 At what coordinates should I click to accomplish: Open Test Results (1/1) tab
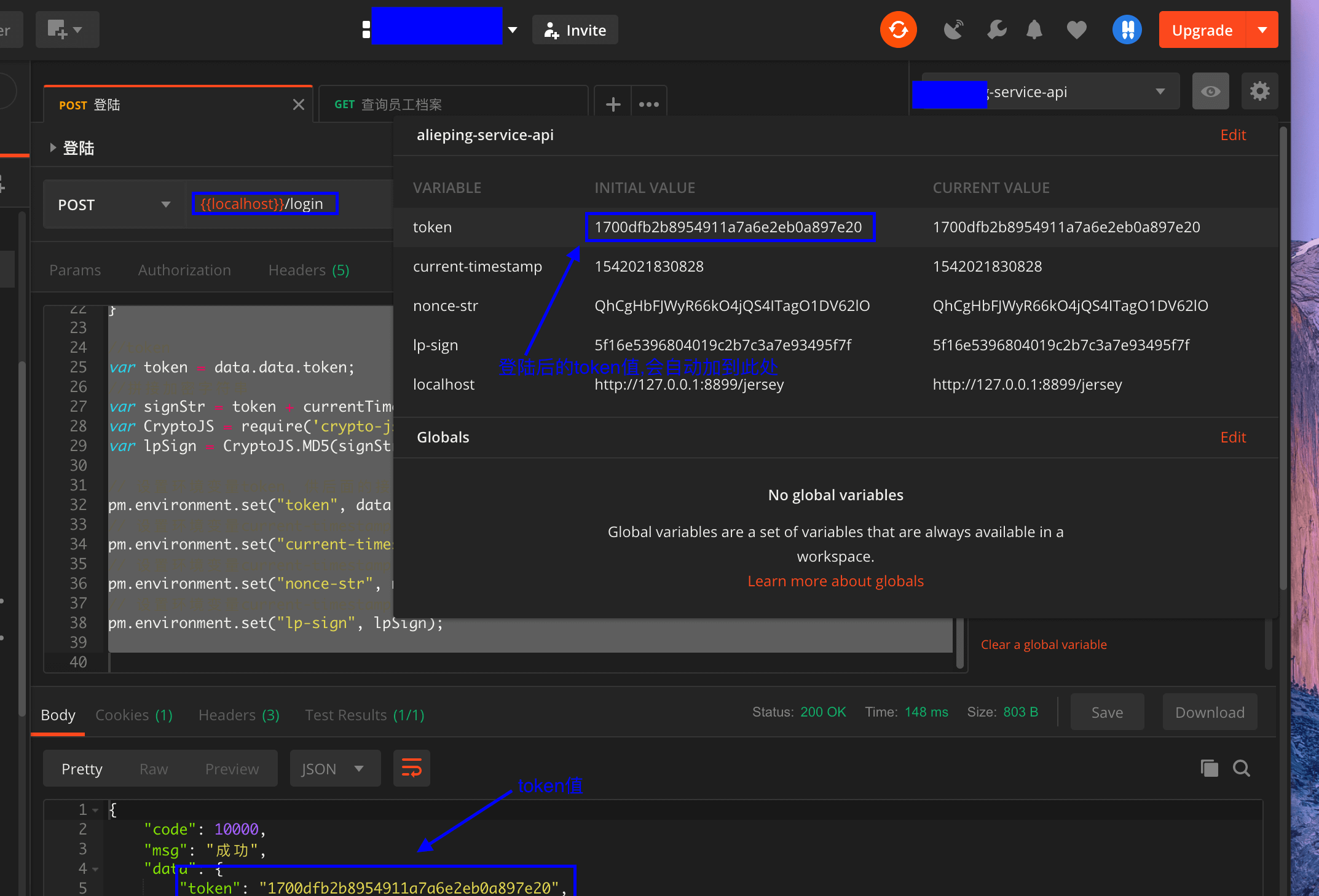[x=364, y=715]
